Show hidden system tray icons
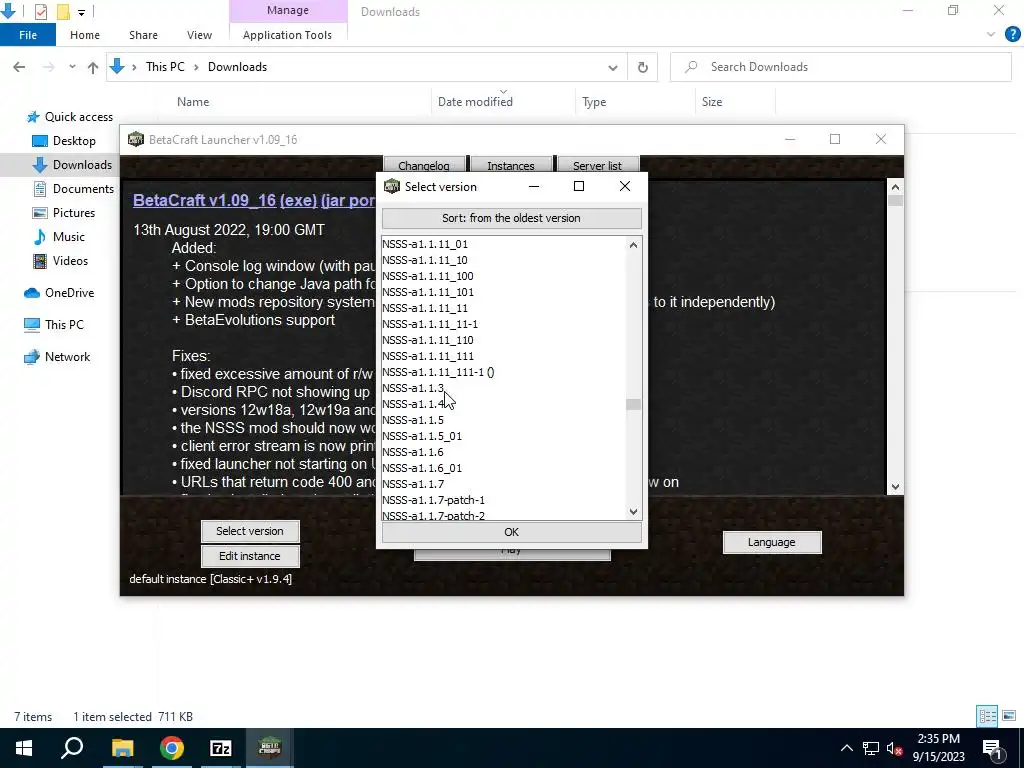The image size is (1024, 768). (846, 748)
